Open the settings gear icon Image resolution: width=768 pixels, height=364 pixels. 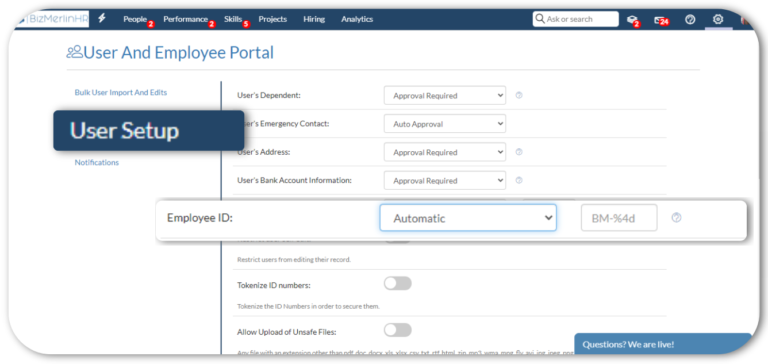pyautogui.click(x=718, y=19)
